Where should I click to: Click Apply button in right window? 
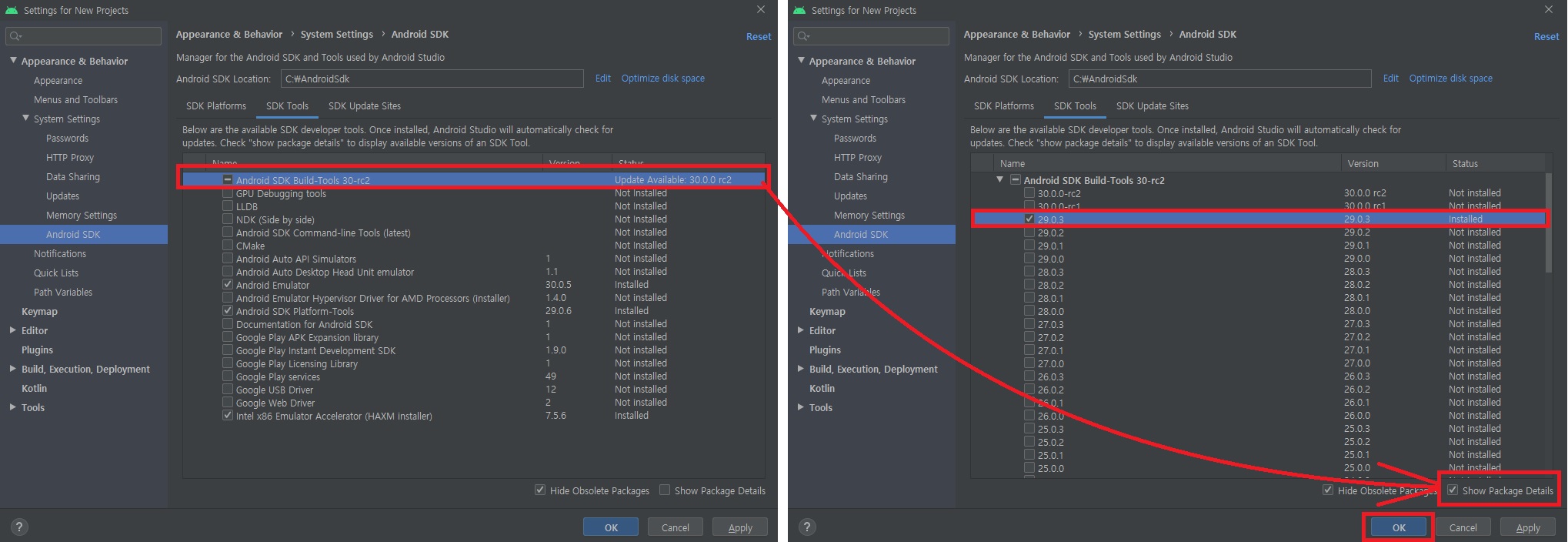(1528, 527)
